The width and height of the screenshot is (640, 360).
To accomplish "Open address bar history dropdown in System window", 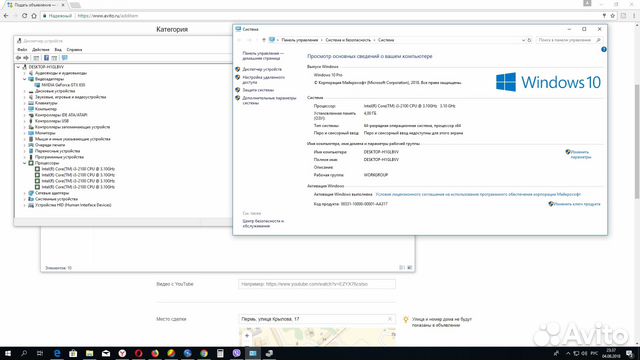I will point(523,40).
